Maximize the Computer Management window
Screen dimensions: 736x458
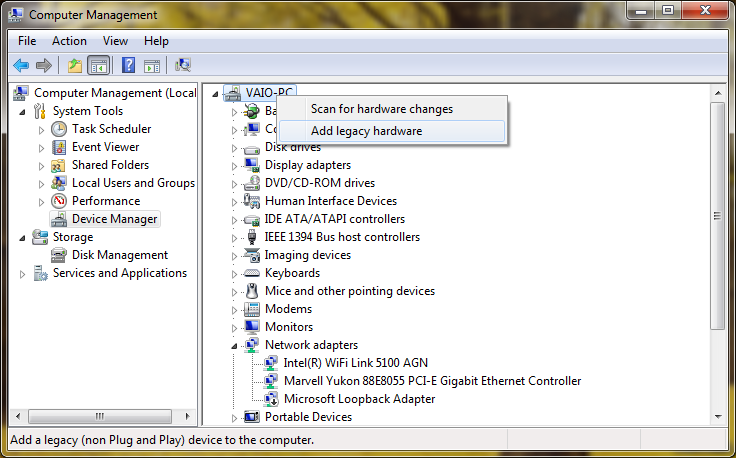668,10
